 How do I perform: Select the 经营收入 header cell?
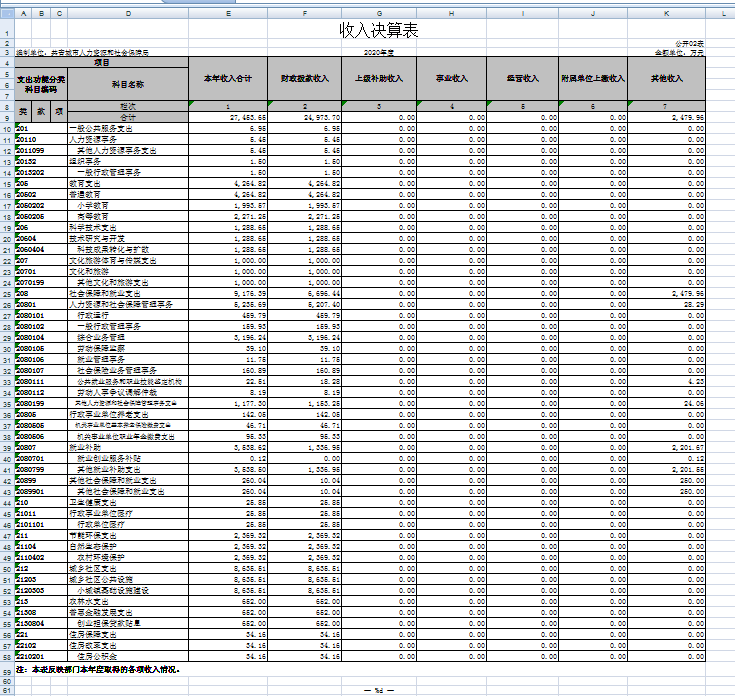click(523, 78)
